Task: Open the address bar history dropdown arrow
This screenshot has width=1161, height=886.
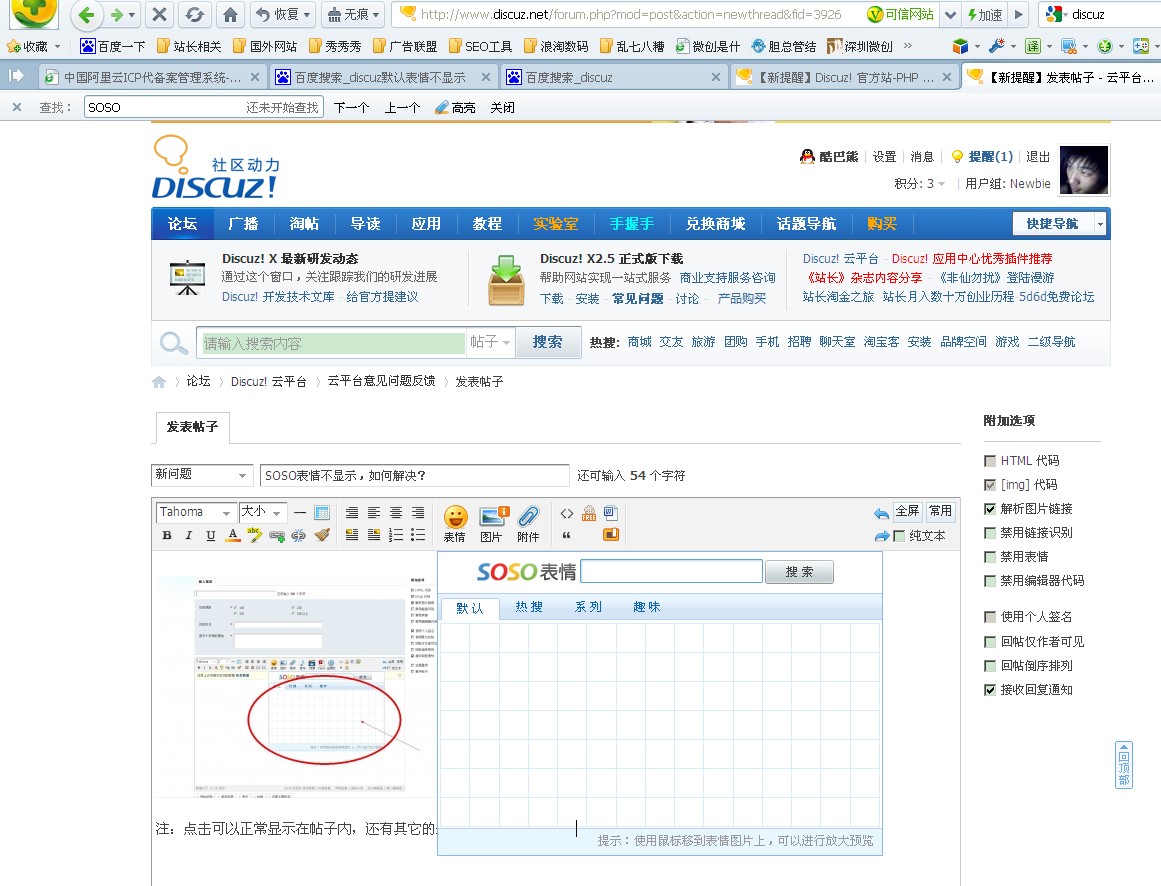Action: pos(950,14)
